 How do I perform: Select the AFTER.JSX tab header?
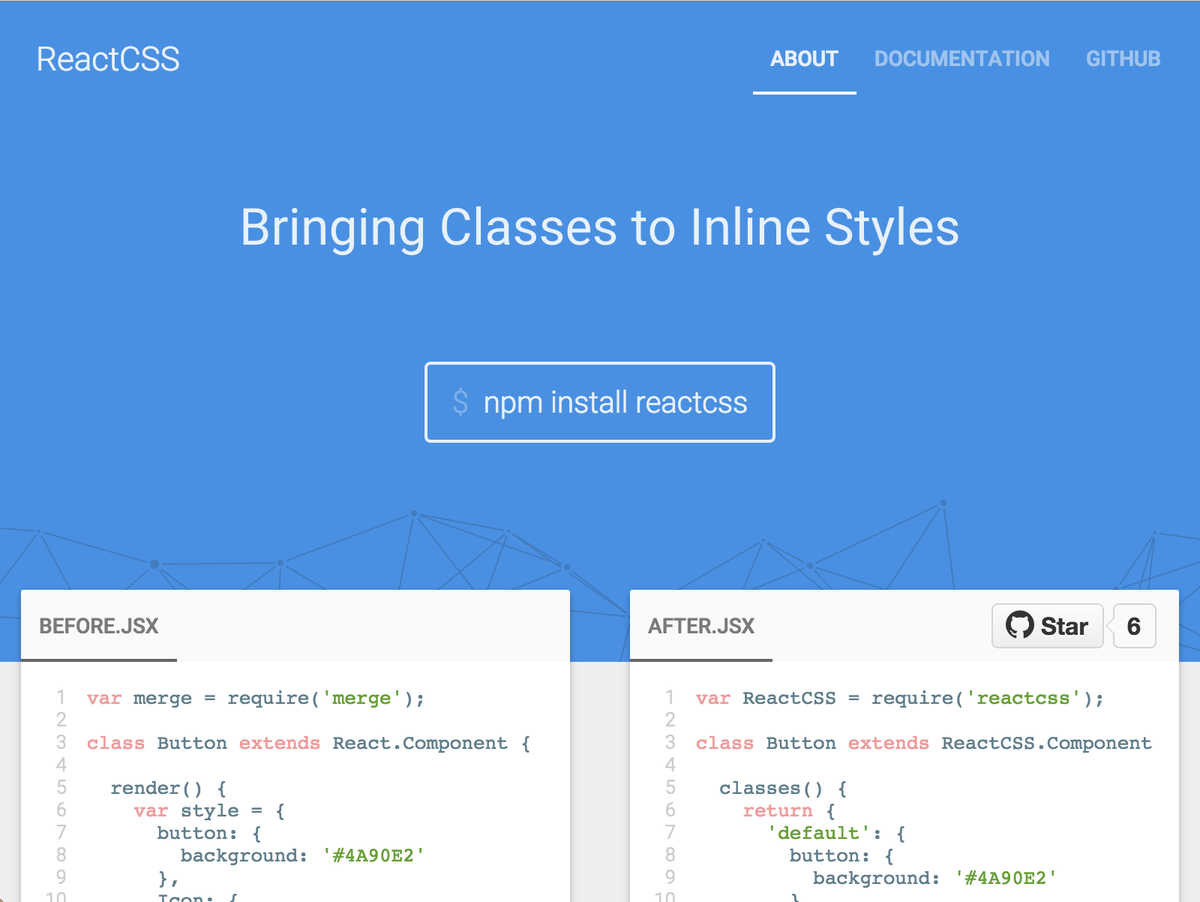click(701, 627)
